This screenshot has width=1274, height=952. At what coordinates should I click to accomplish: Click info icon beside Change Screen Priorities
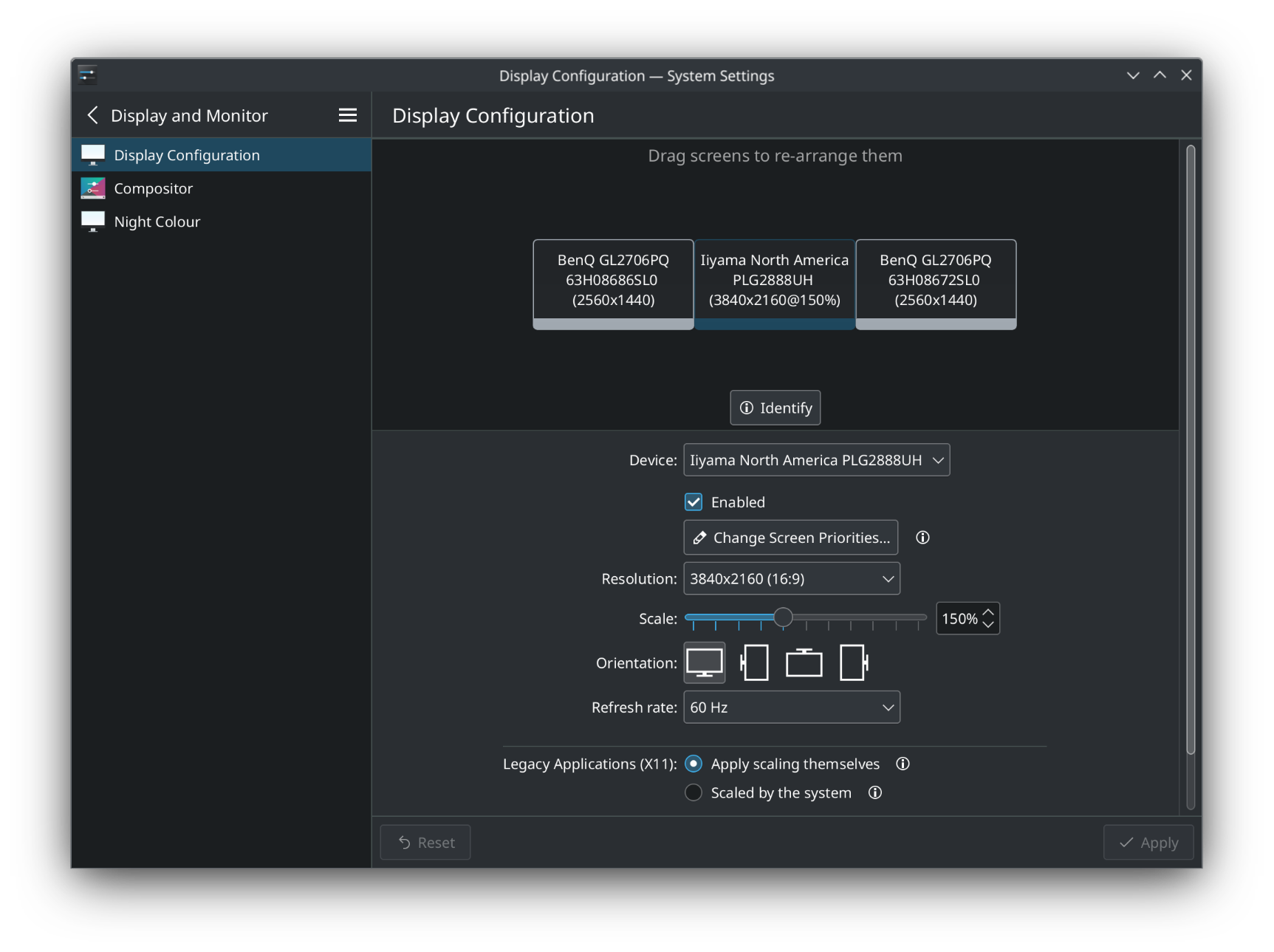(x=922, y=538)
